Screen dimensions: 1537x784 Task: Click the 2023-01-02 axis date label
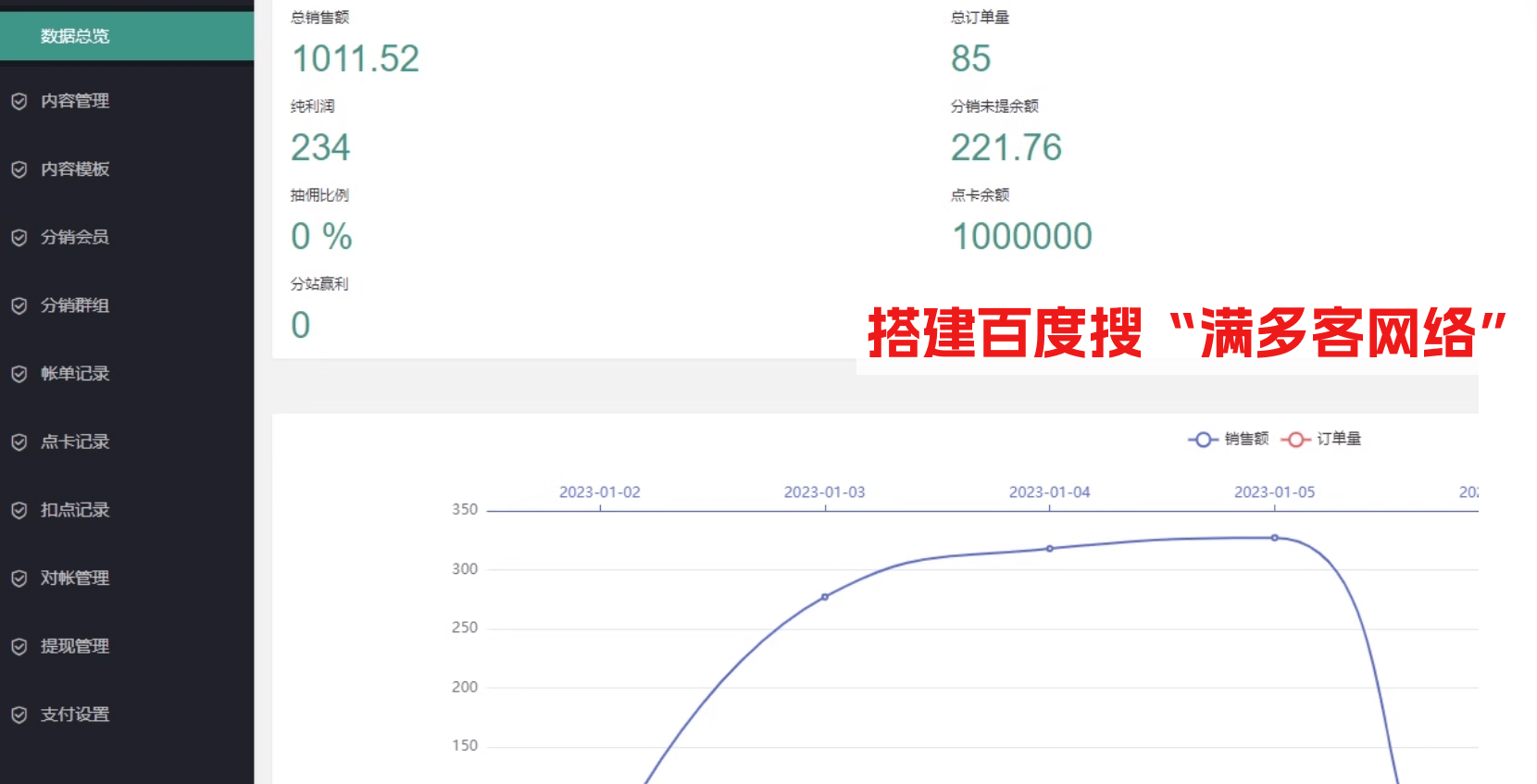coord(600,492)
